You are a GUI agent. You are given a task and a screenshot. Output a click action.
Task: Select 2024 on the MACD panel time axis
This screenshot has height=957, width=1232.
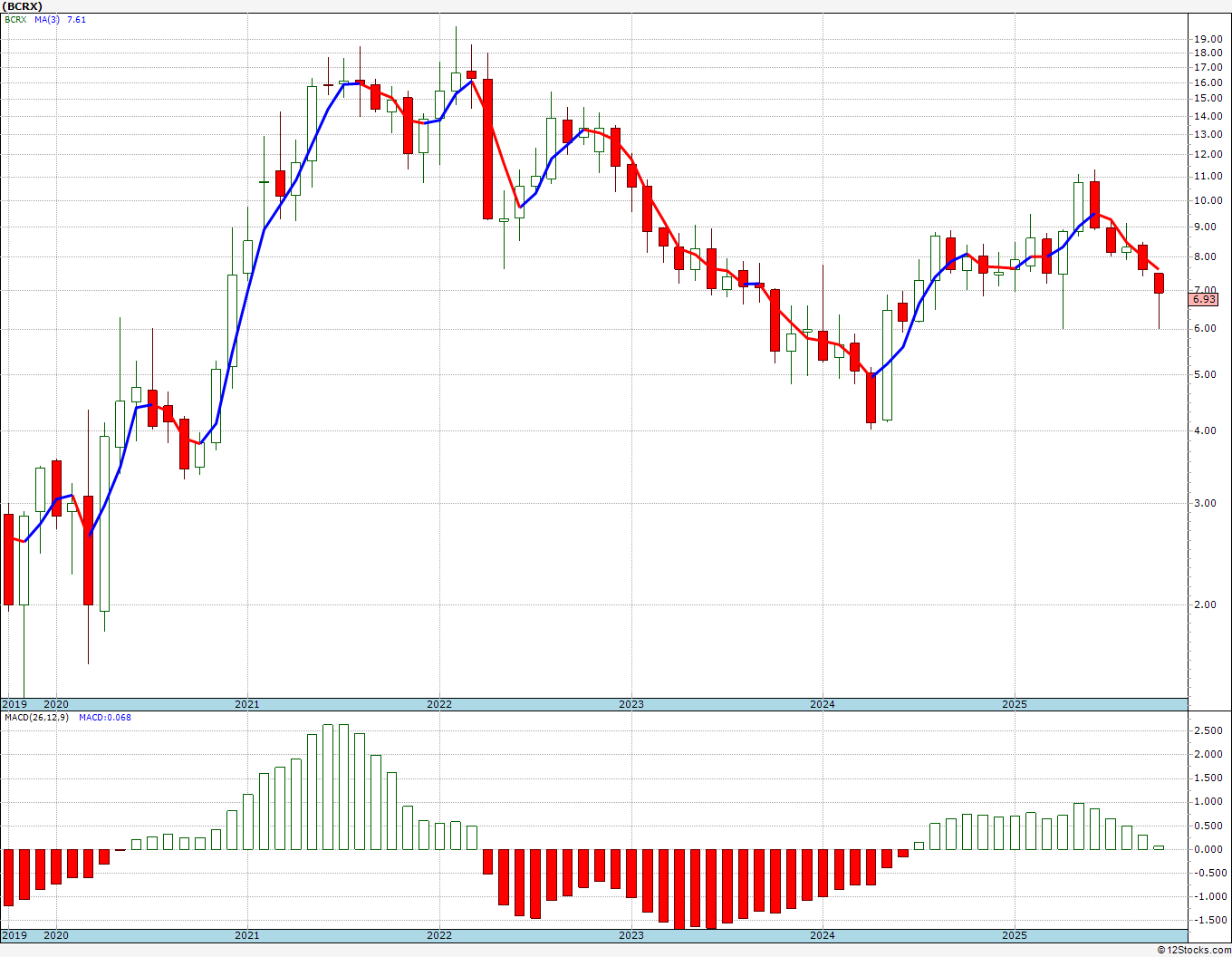coord(823,935)
